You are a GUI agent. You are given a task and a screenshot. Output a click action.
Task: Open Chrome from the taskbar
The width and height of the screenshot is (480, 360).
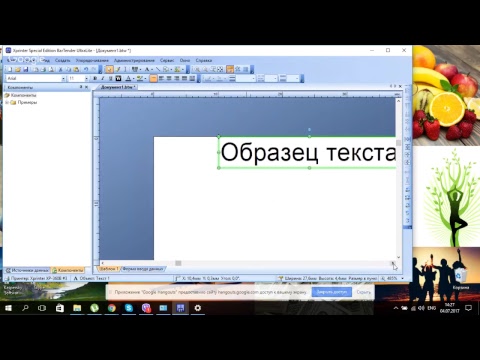pyautogui.click(x=112, y=308)
